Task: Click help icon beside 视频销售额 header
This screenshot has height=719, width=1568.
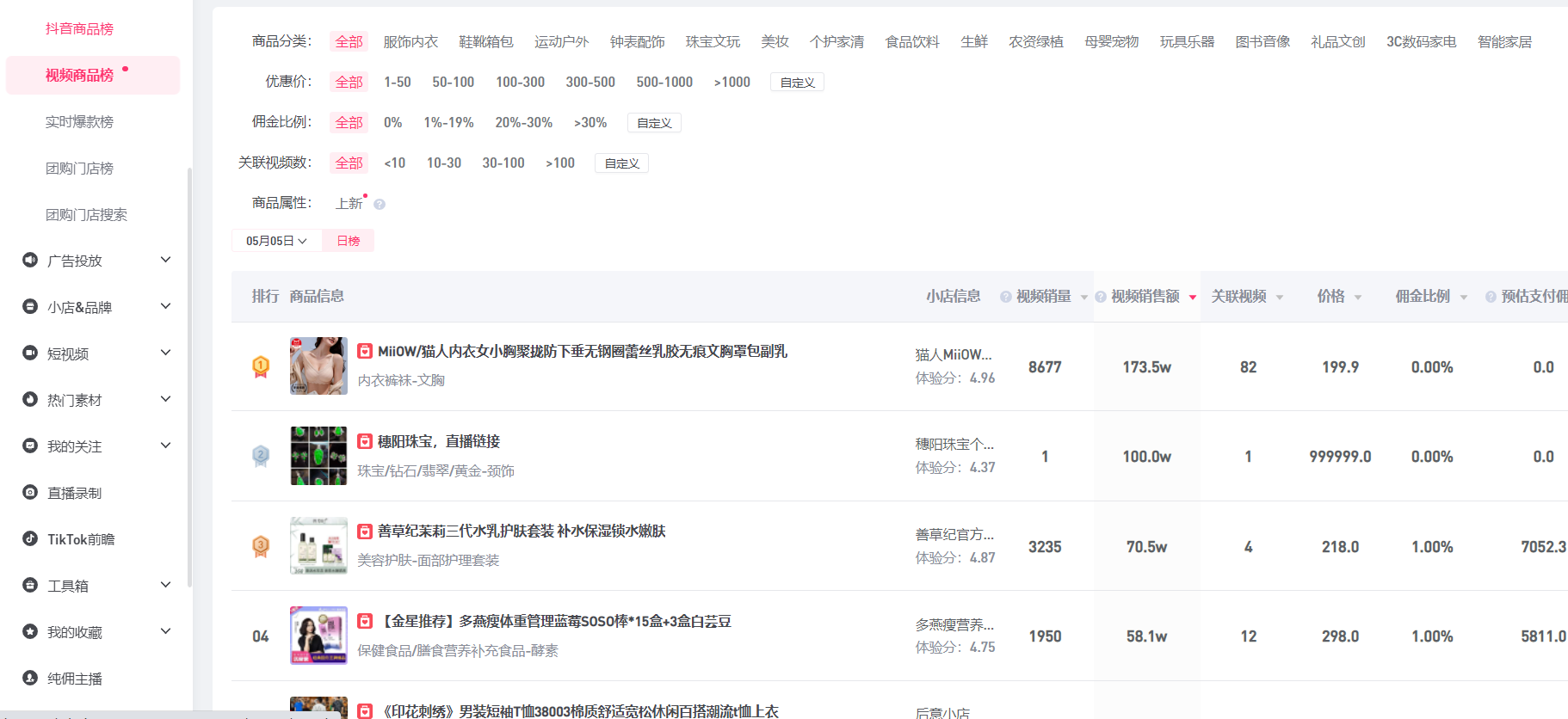Action: pyautogui.click(x=1100, y=297)
